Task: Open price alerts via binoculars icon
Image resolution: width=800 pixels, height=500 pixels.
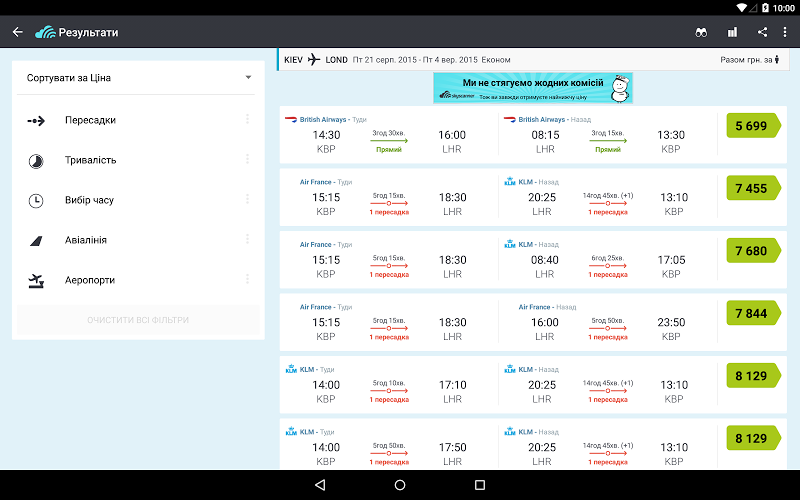Action: (701, 32)
